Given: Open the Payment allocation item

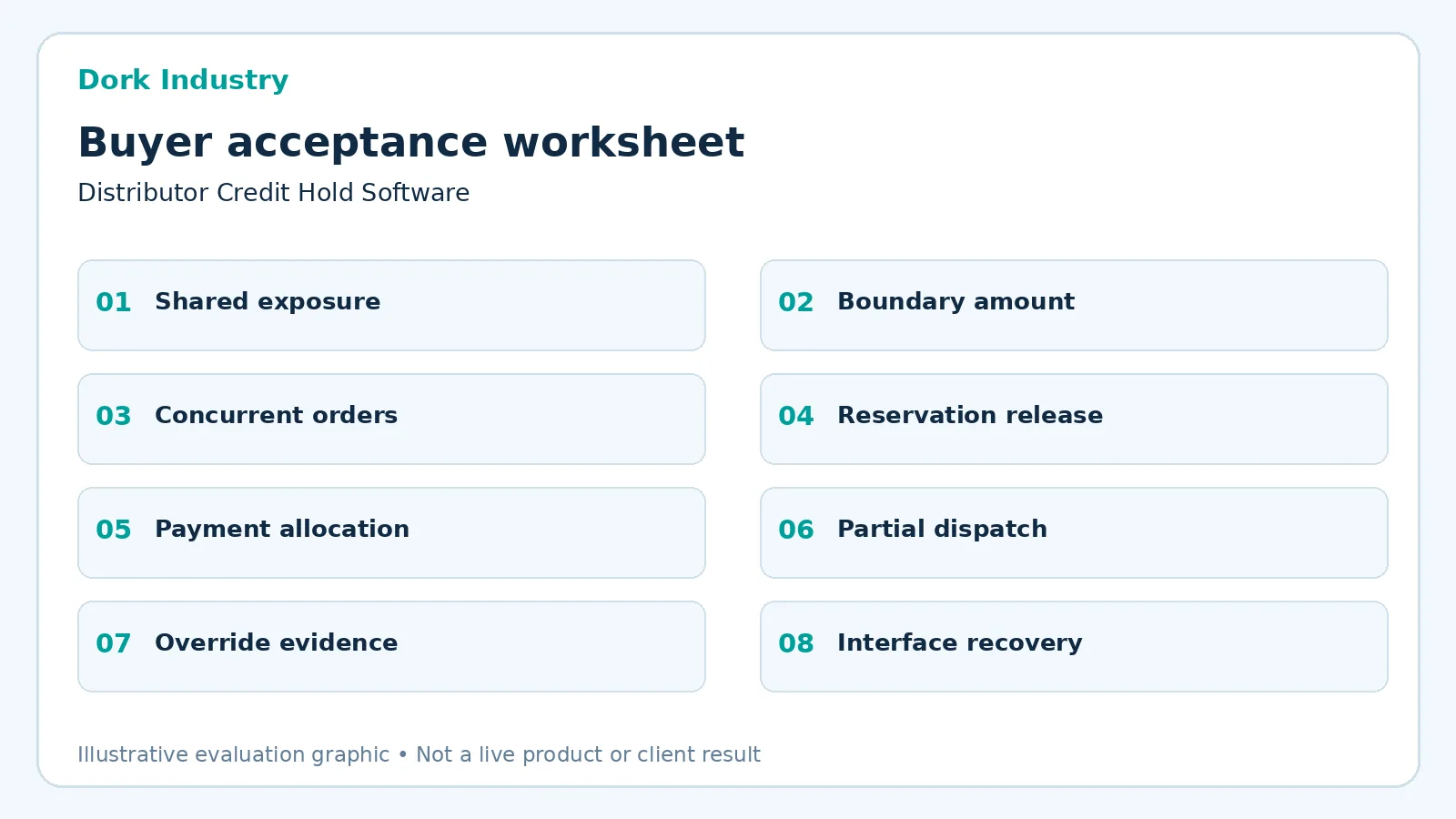Looking at the screenshot, I should point(391,533).
